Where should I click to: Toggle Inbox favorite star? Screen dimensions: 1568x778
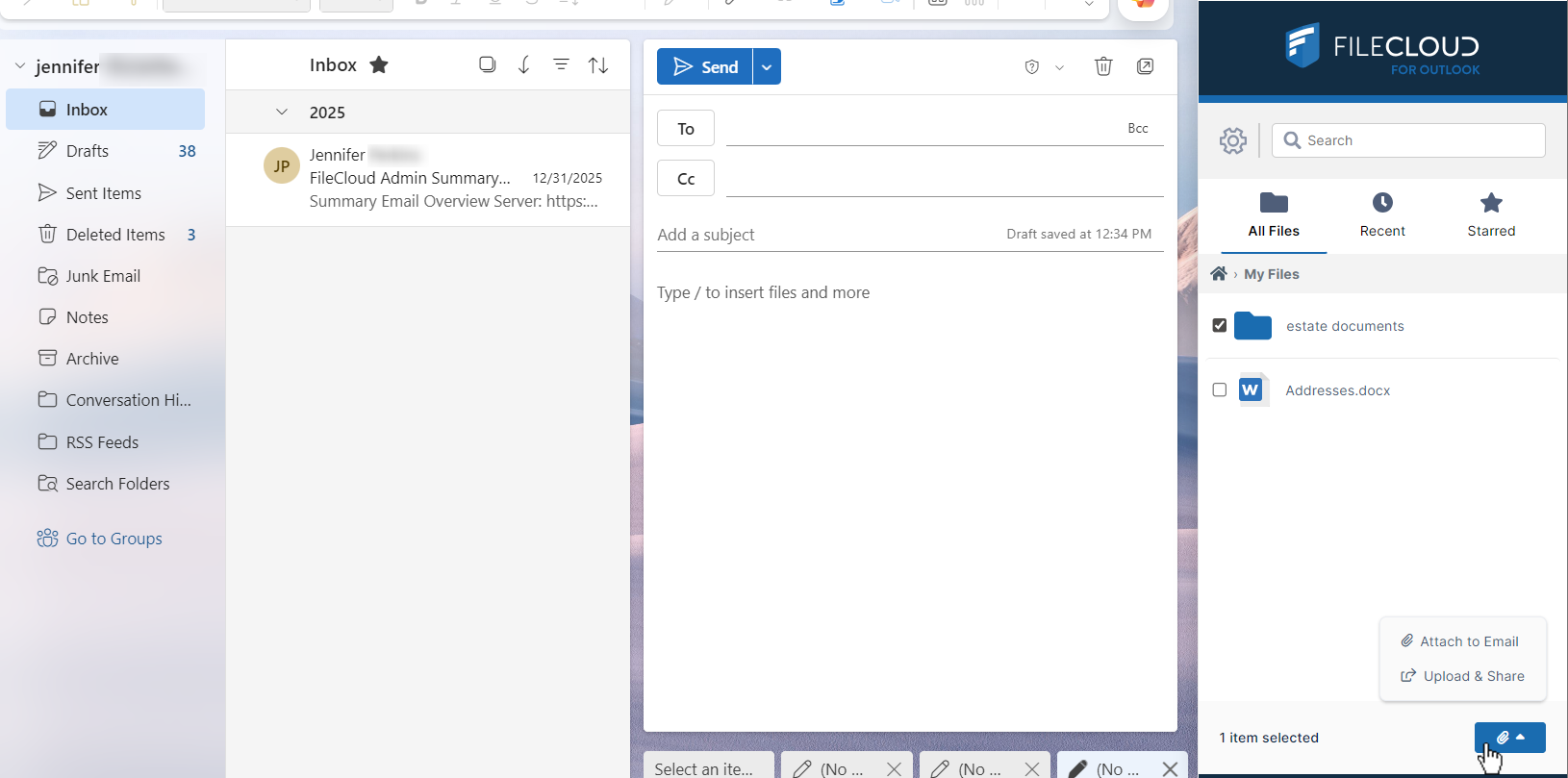(x=379, y=65)
